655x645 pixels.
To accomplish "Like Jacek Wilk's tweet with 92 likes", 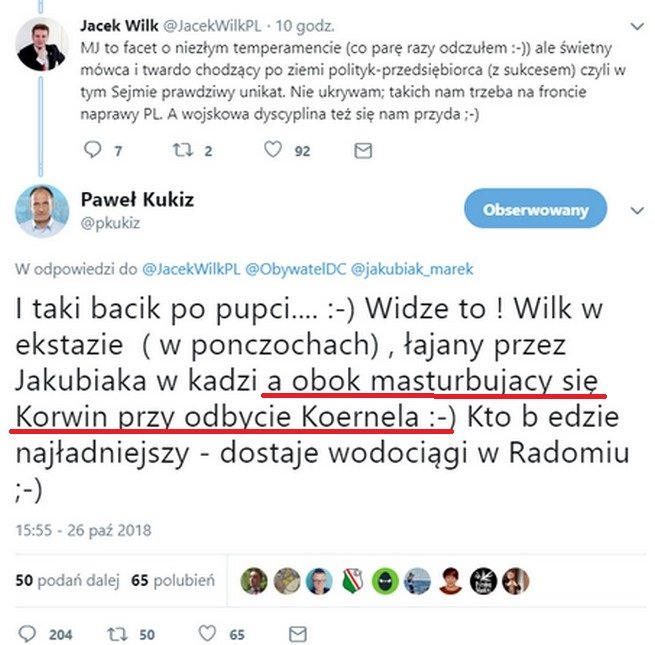I will pyautogui.click(x=273, y=150).
